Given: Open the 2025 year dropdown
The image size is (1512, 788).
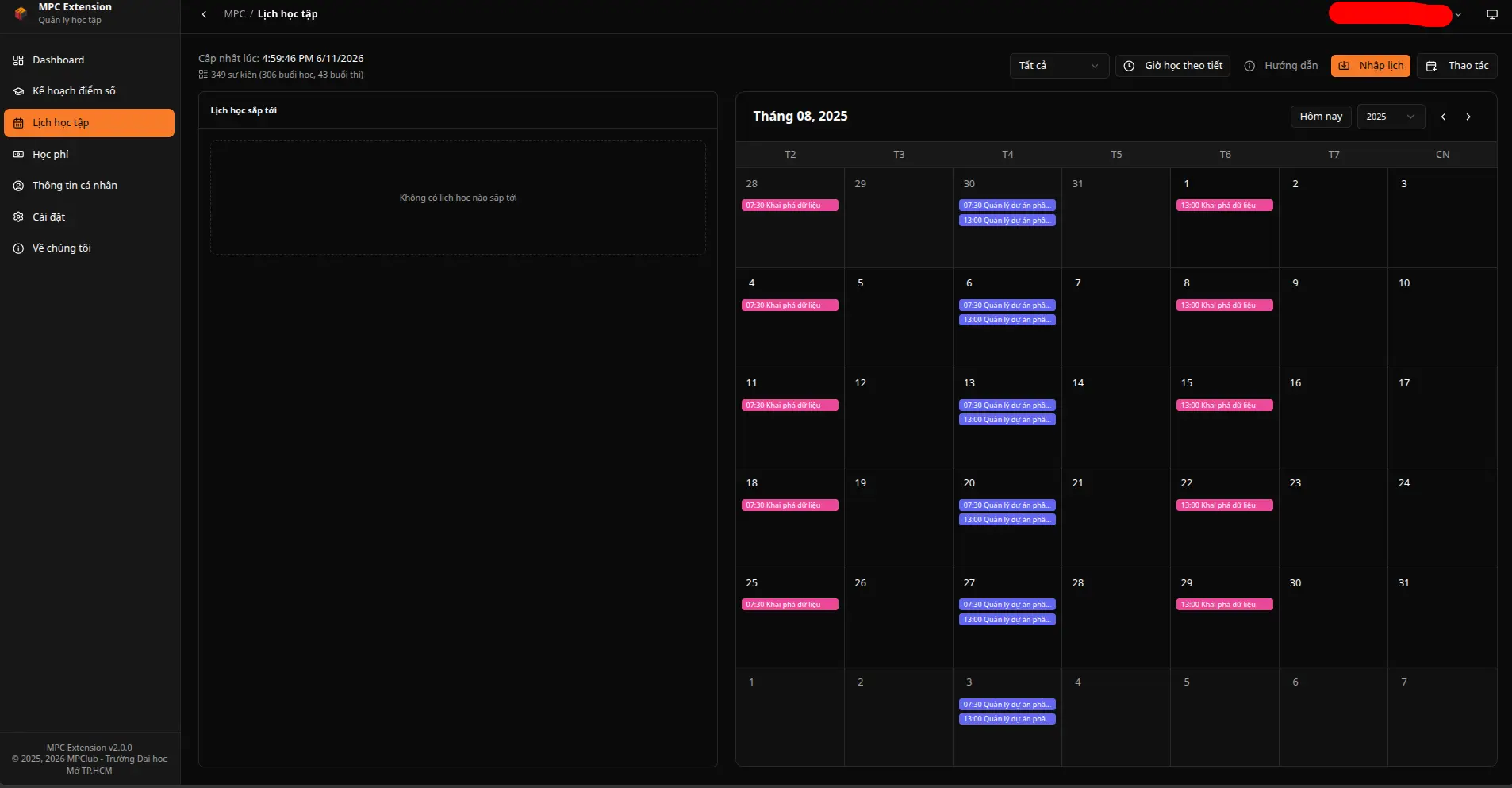Looking at the screenshot, I should (1391, 117).
